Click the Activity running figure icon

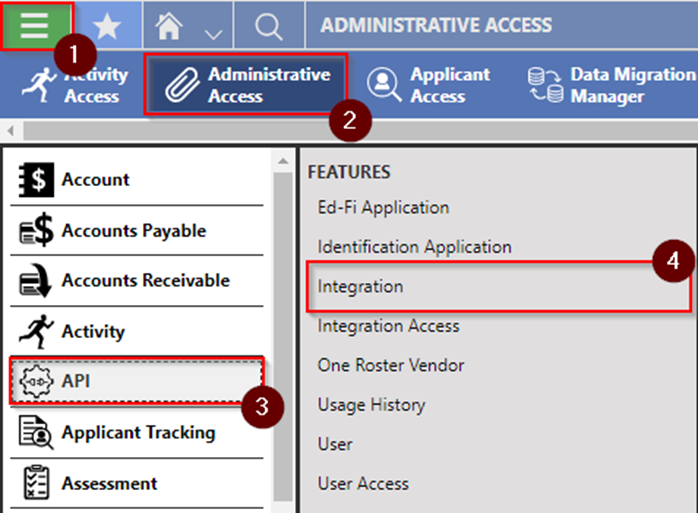[36, 331]
